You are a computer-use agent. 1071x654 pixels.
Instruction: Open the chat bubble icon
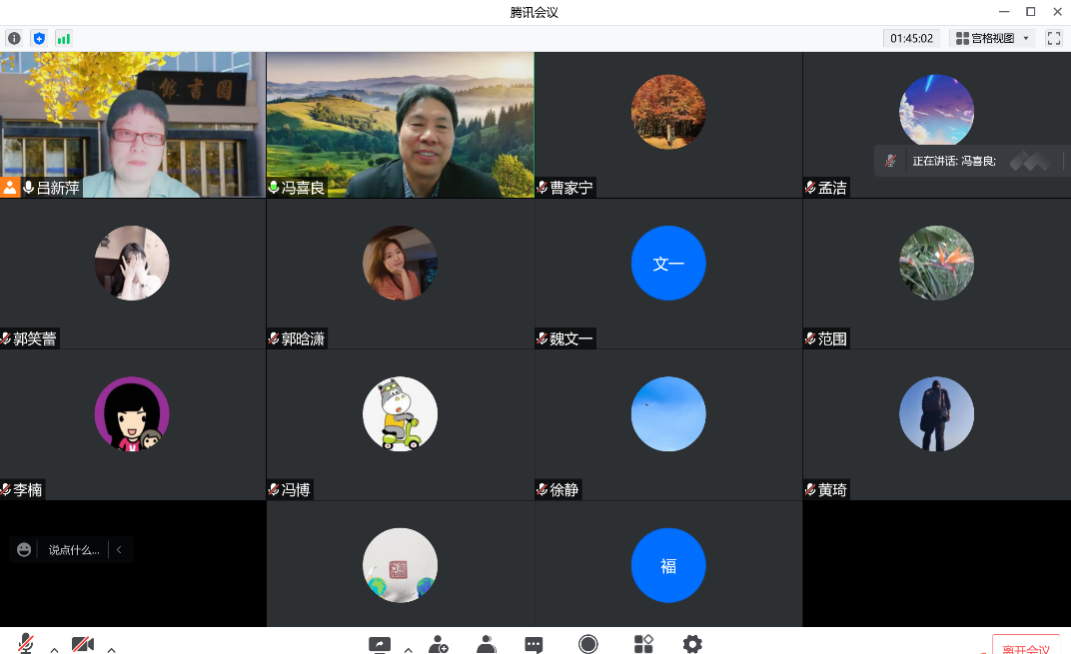coord(534,645)
